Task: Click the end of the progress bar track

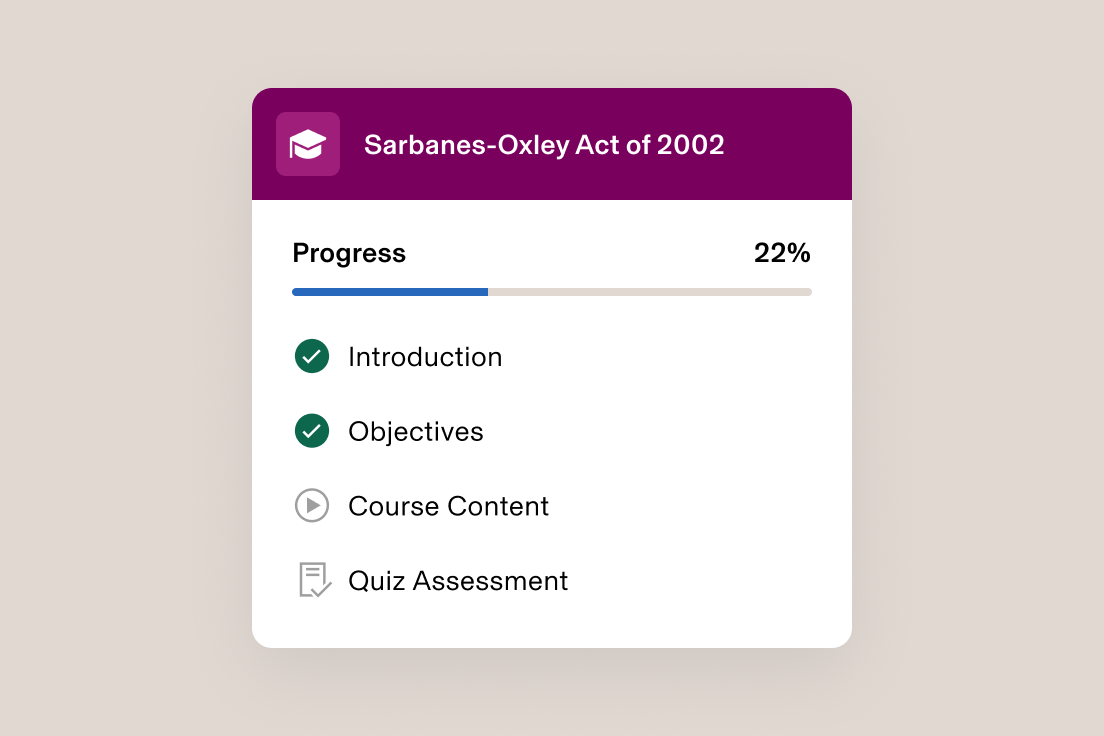Action: tap(808, 292)
